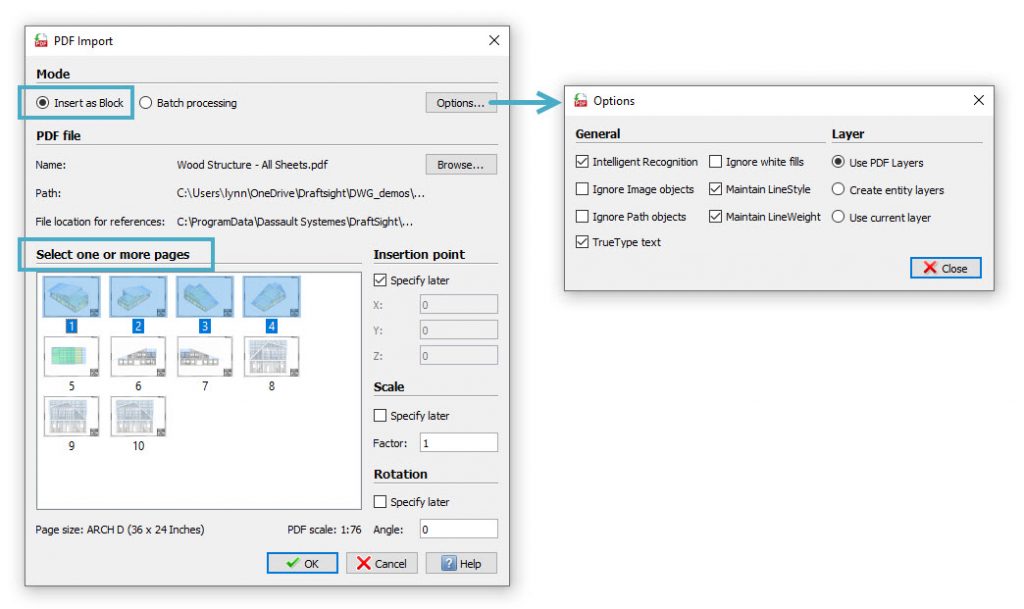The width and height of the screenshot is (1024, 609).
Task: Enable Ignore white fills
Action: tap(716, 161)
